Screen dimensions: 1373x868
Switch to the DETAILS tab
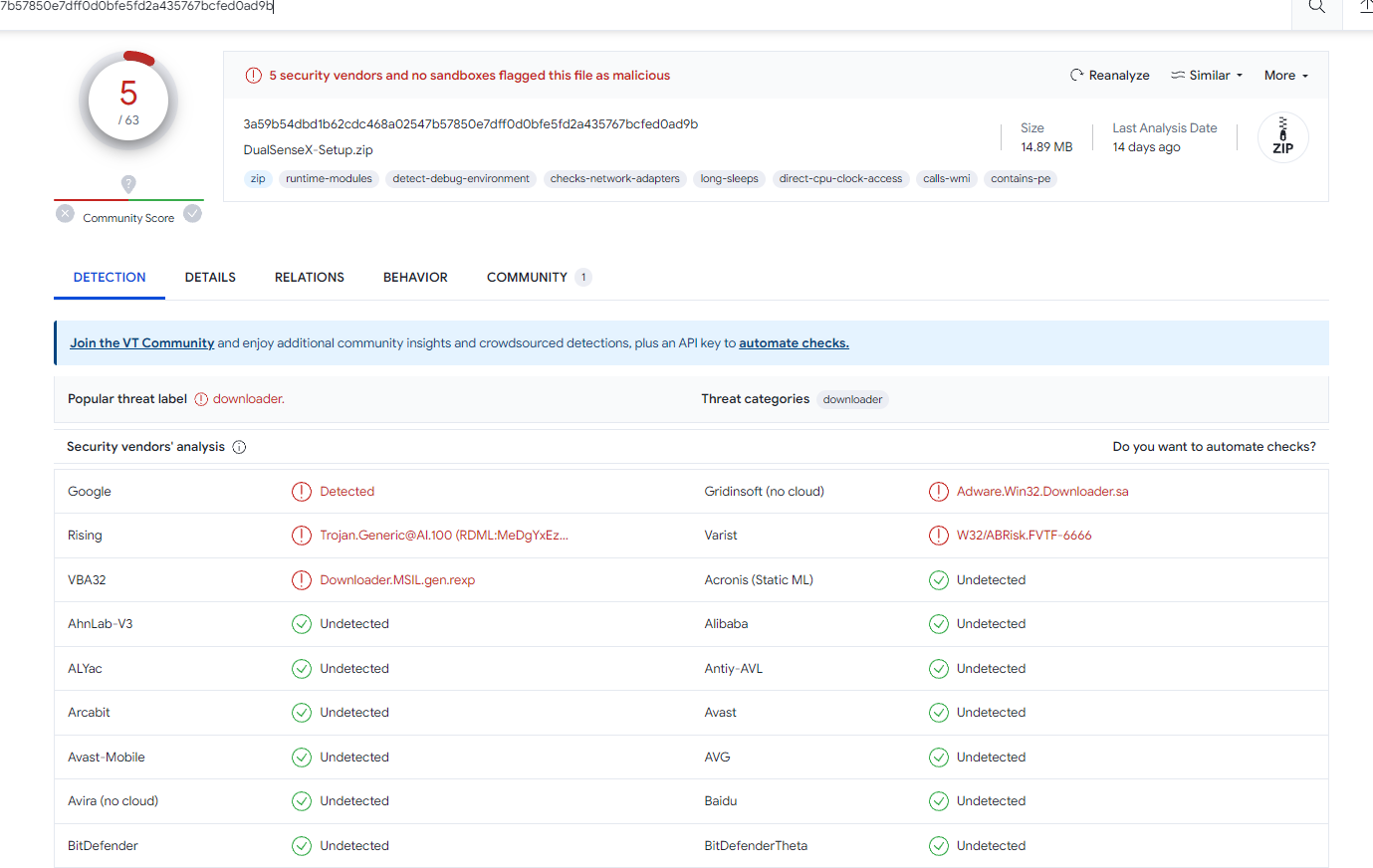(x=210, y=278)
